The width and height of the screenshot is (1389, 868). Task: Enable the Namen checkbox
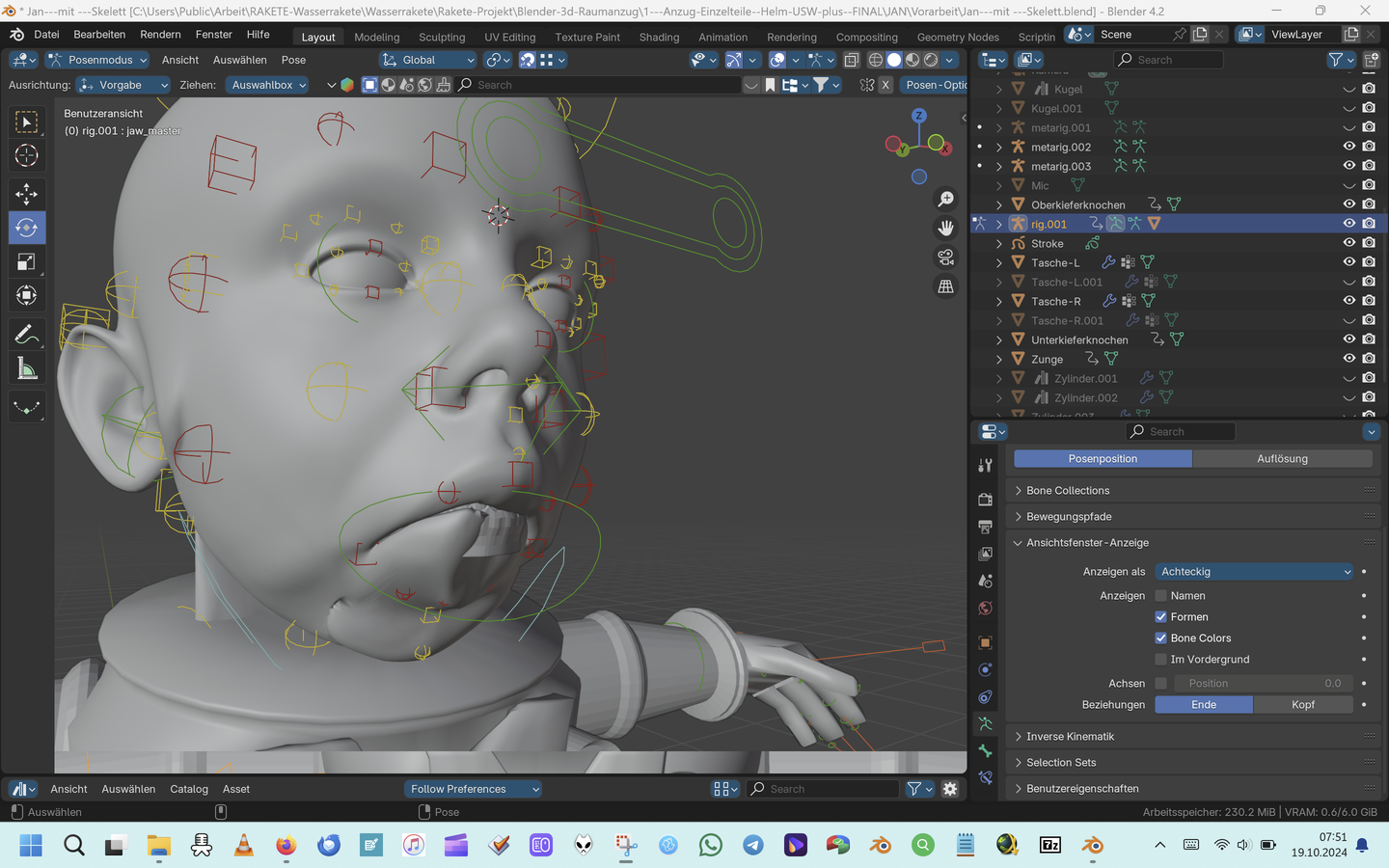(1161, 596)
